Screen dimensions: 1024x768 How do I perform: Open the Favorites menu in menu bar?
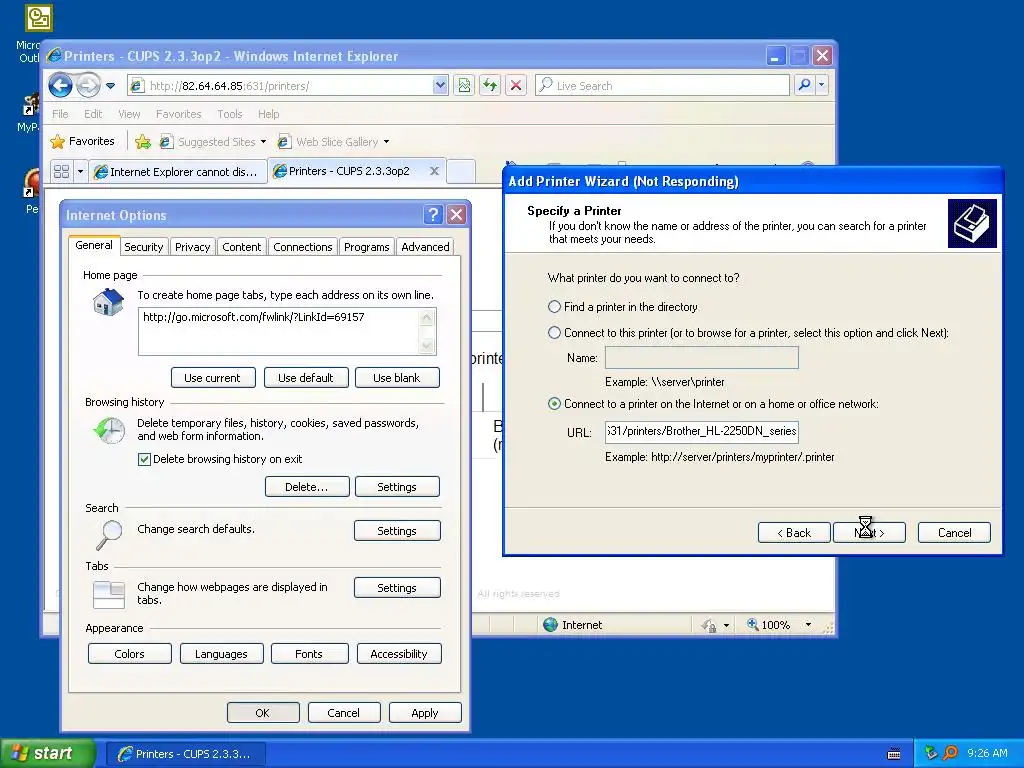178,114
